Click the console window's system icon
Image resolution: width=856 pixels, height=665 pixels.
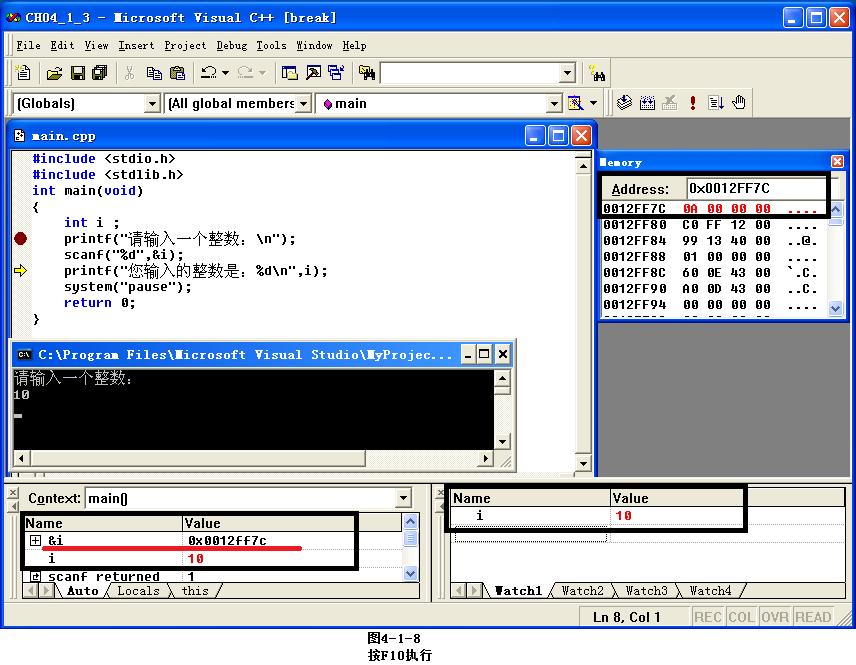point(23,355)
